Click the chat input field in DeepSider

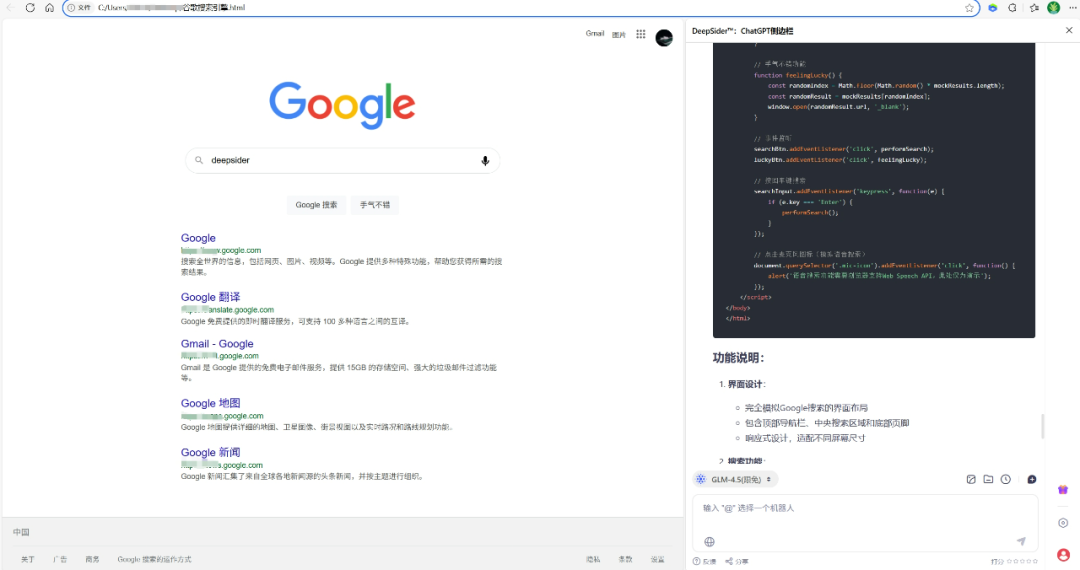pyautogui.click(x=865, y=522)
